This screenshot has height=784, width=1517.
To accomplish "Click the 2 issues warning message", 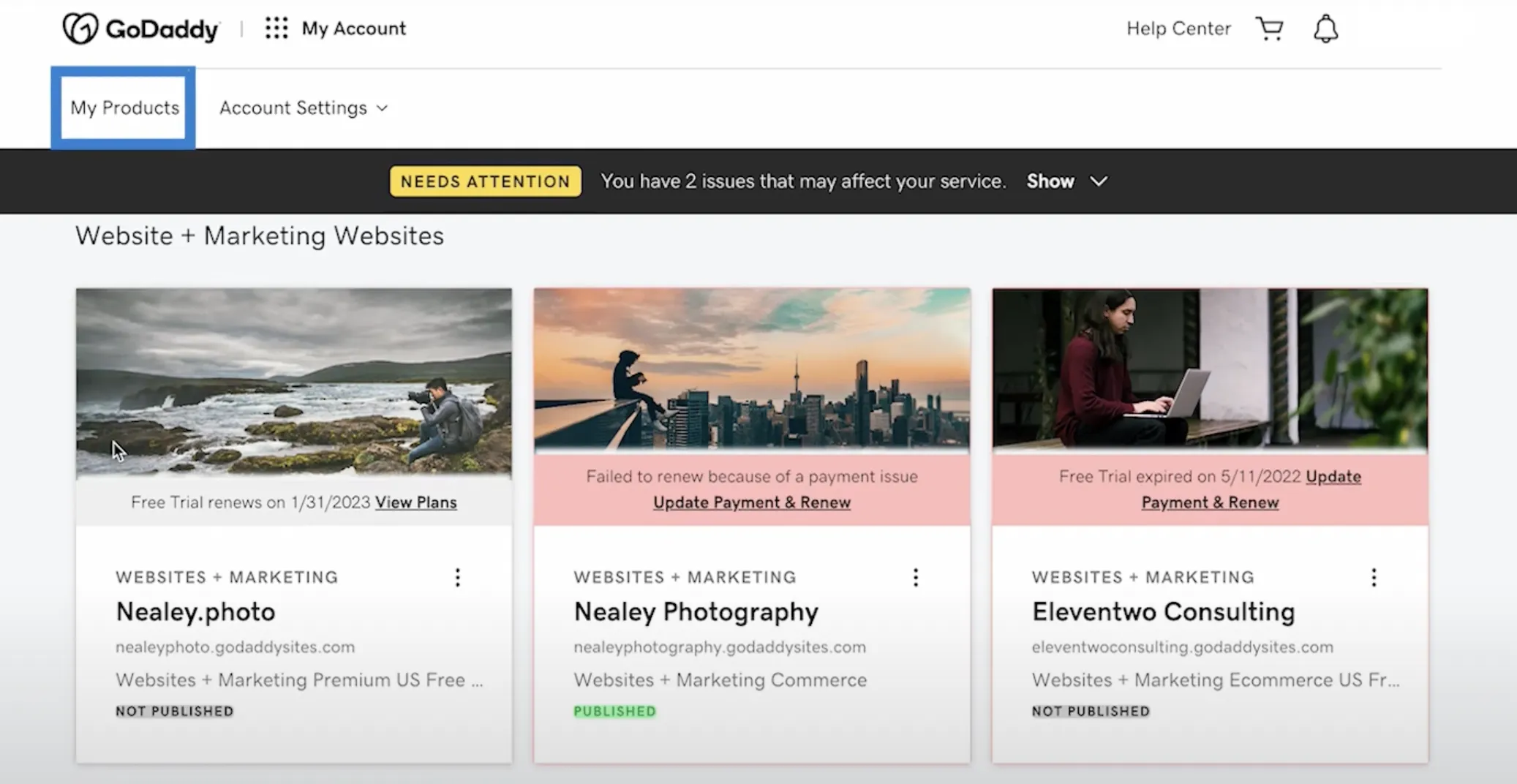I will [x=803, y=181].
